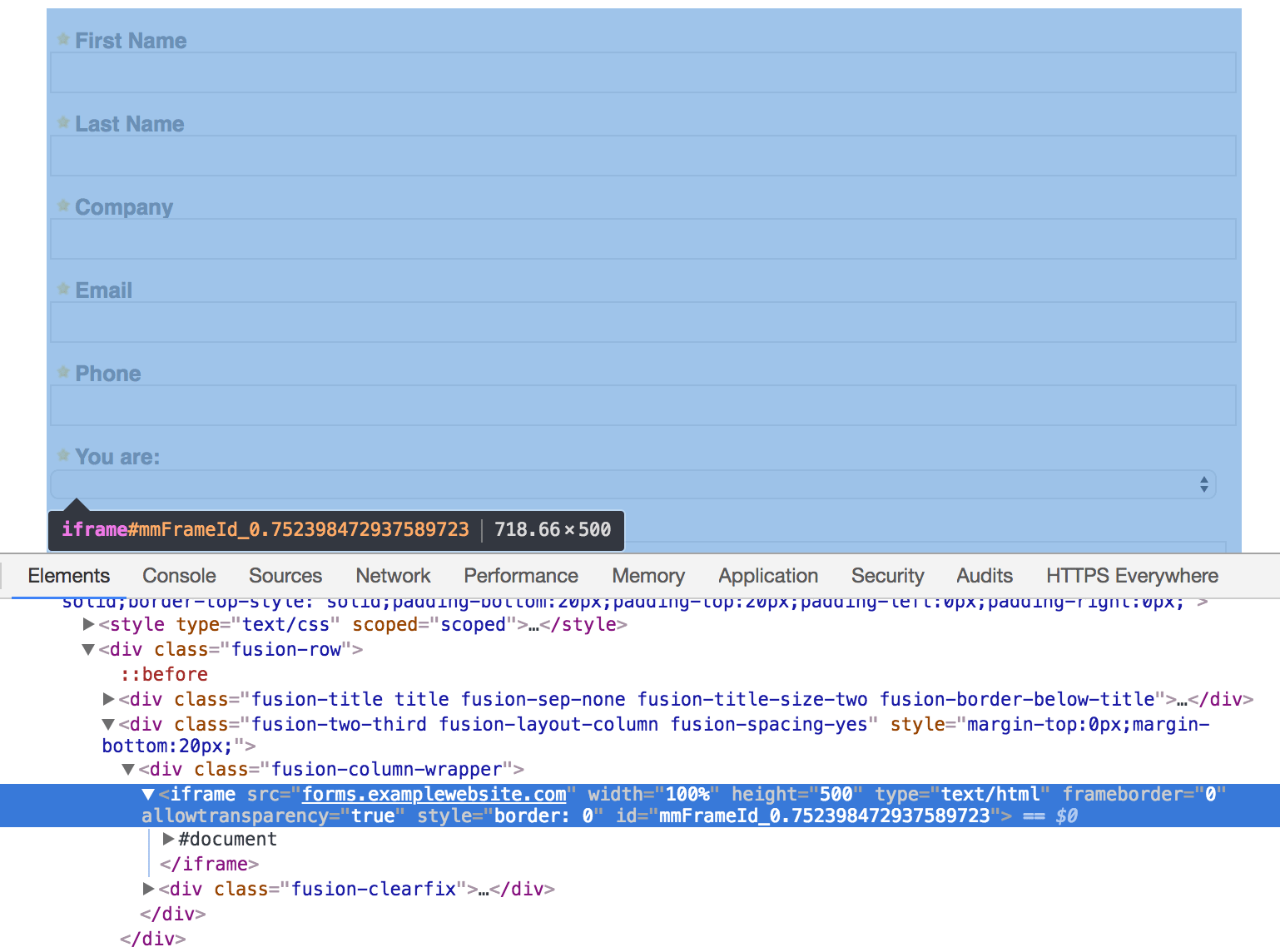
Task: Click the "Phone" form label
Action: click(x=108, y=374)
